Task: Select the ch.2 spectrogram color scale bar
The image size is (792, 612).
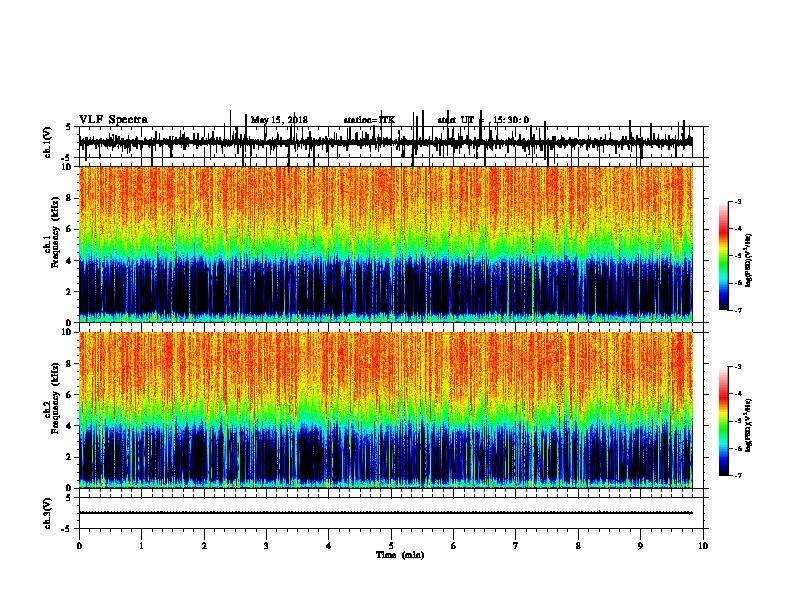Action: (724, 421)
